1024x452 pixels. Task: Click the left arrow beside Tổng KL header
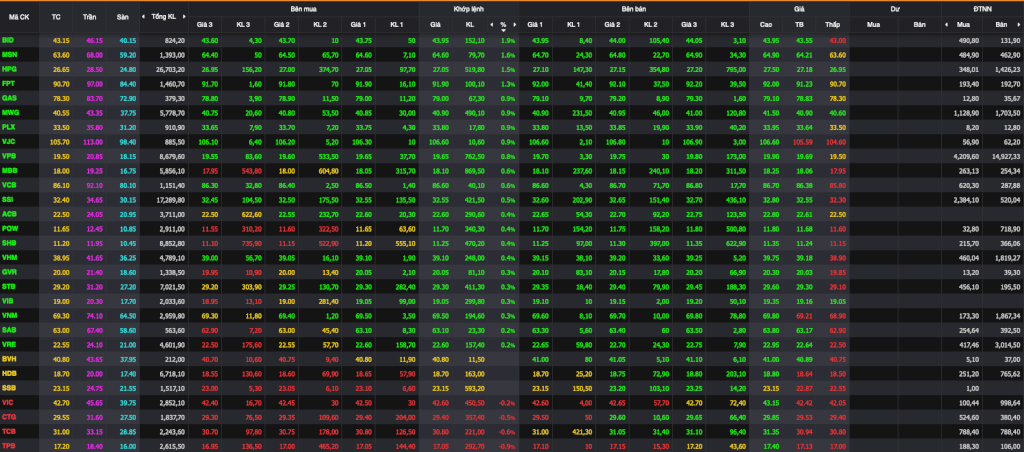pos(145,16)
